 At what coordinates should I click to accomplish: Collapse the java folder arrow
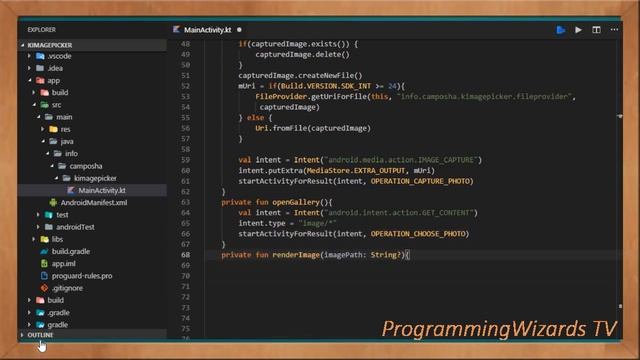(43, 142)
